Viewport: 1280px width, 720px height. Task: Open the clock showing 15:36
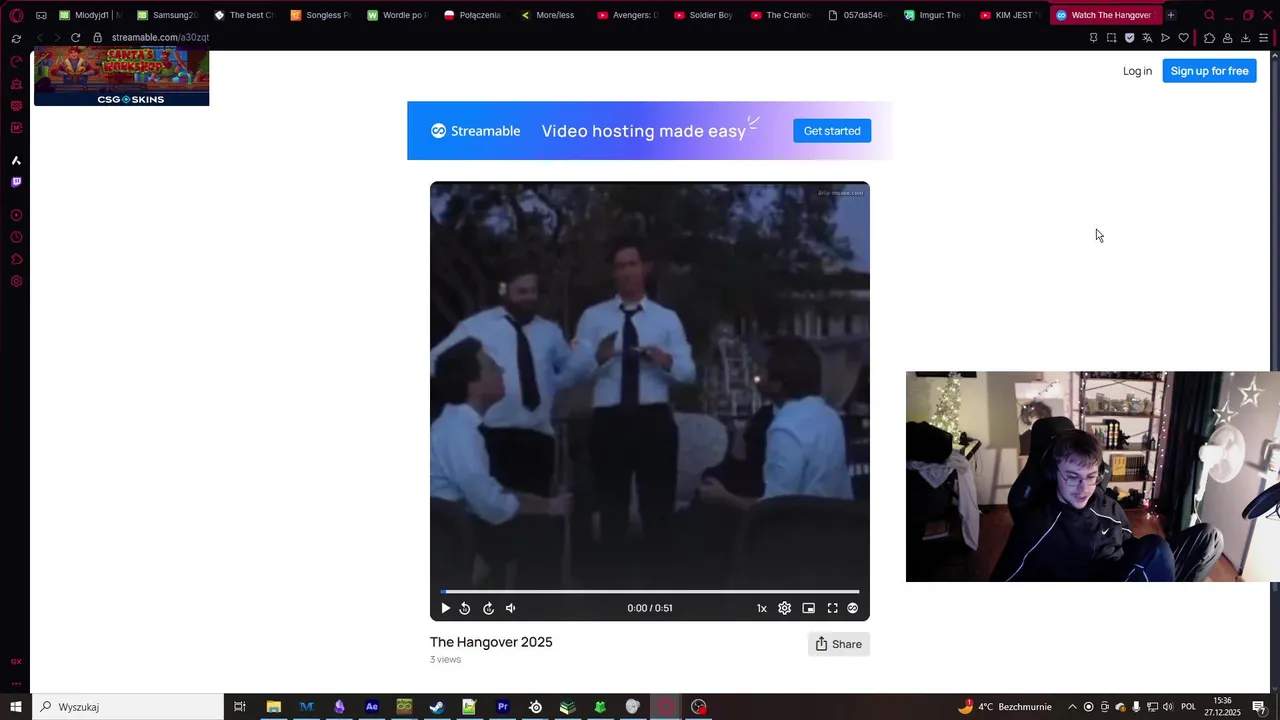pos(1222,706)
